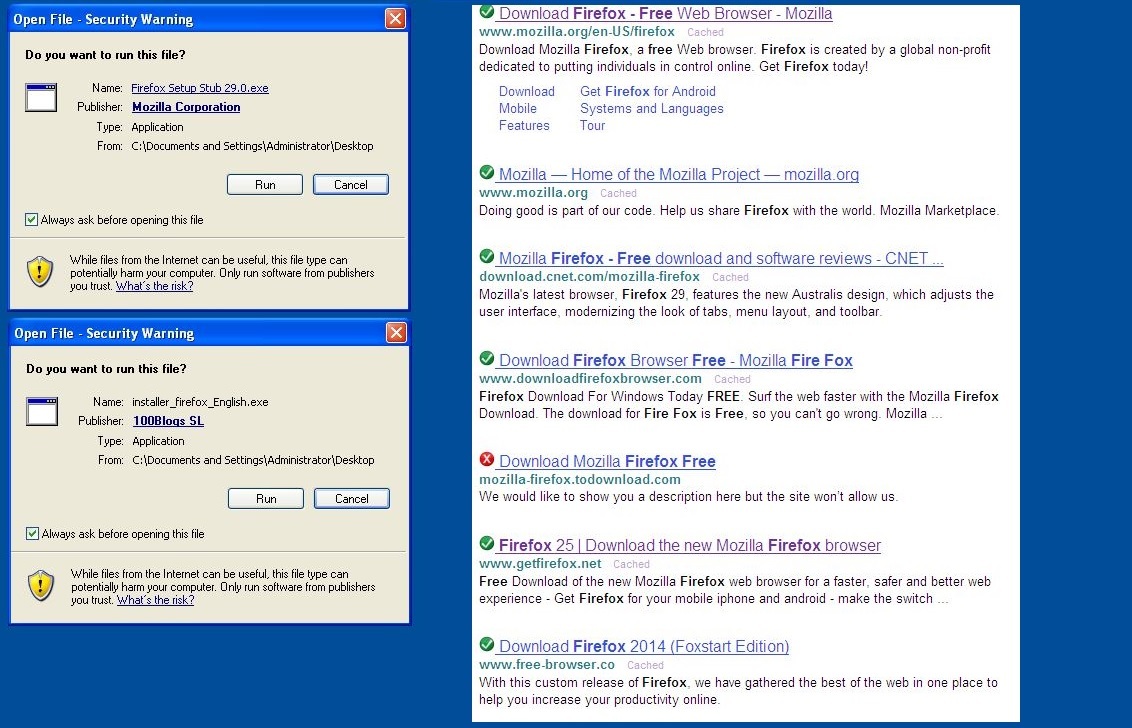Uncheck Always ask in Firefox Setup Stub dialog
The width and height of the screenshot is (1132, 728).
pyautogui.click(x=31, y=220)
